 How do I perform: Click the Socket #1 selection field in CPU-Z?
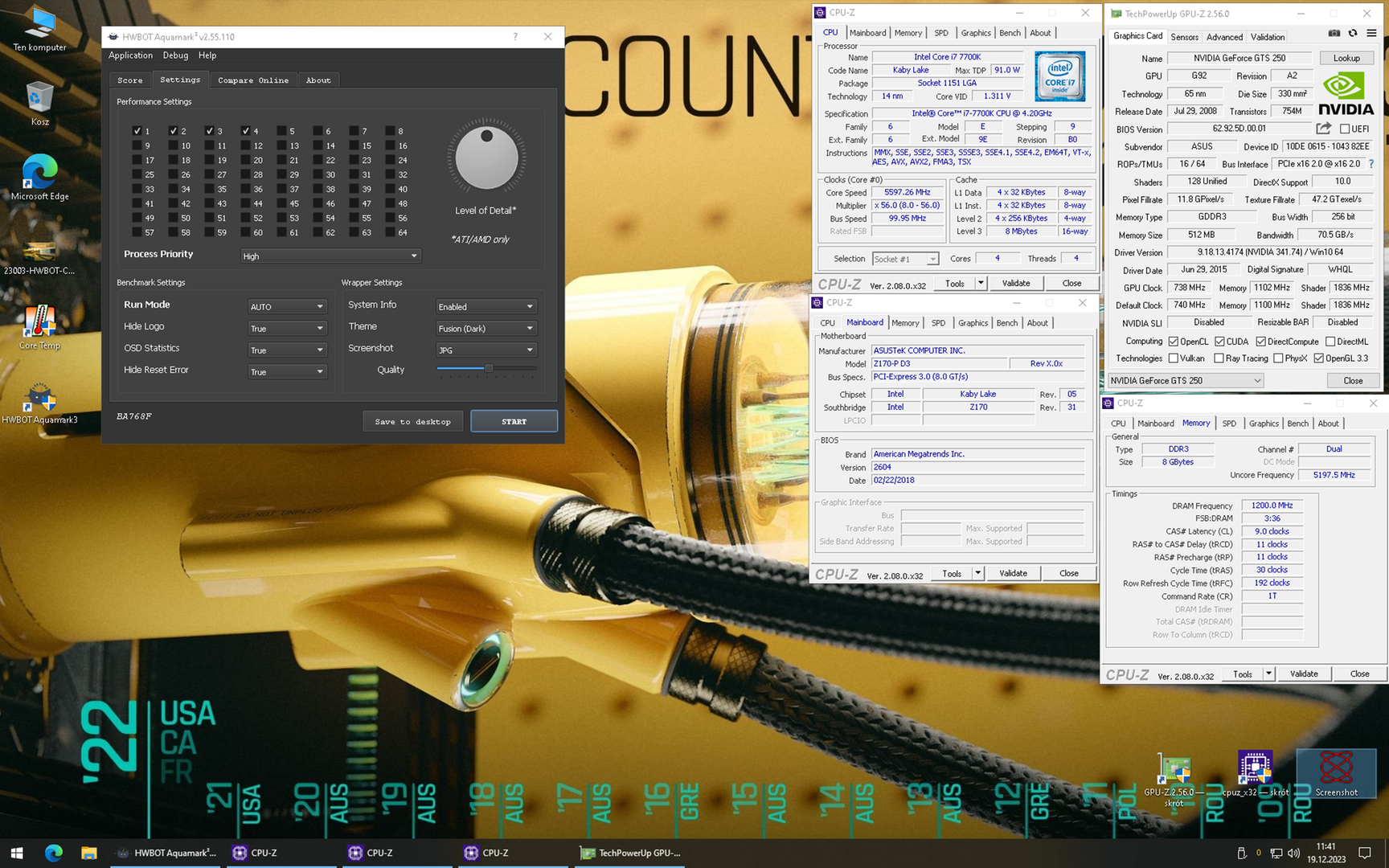click(x=905, y=259)
